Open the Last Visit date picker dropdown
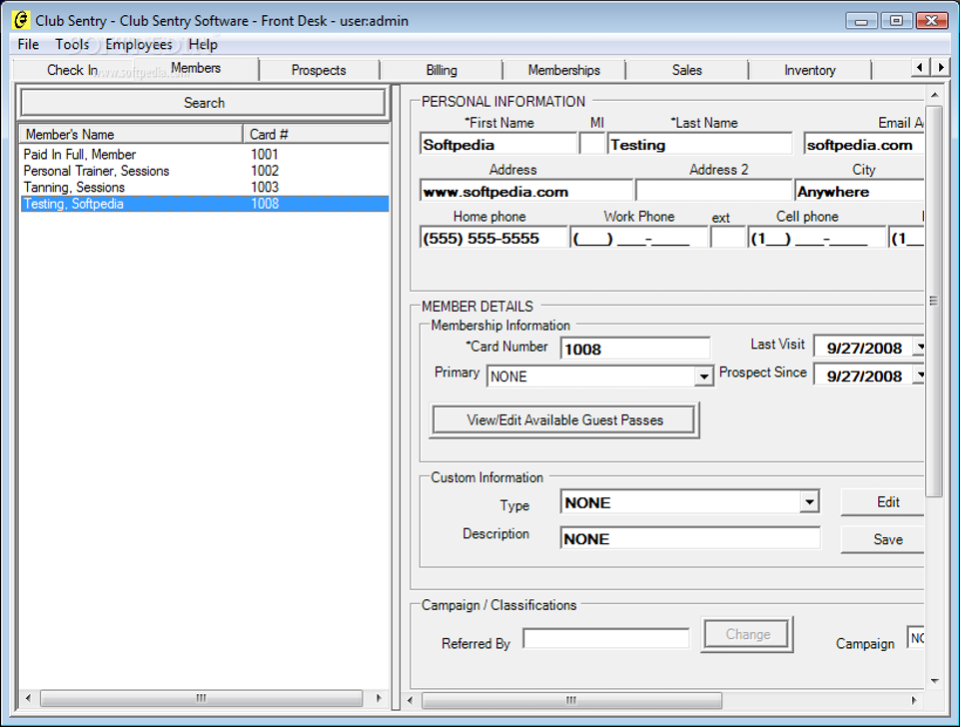 pyautogui.click(x=918, y=348)
